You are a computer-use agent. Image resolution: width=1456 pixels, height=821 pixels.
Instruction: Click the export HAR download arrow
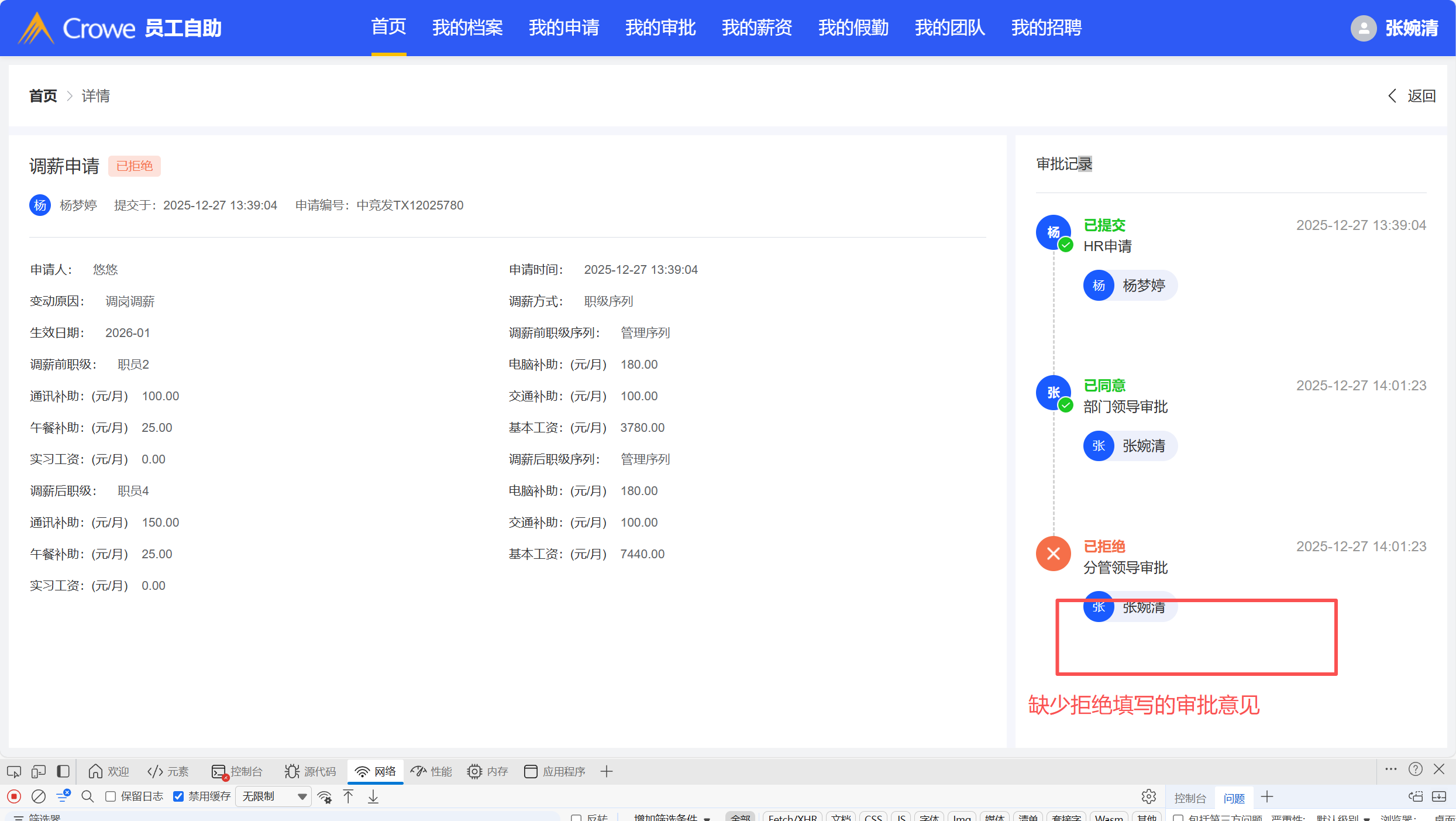coord(373,796)
